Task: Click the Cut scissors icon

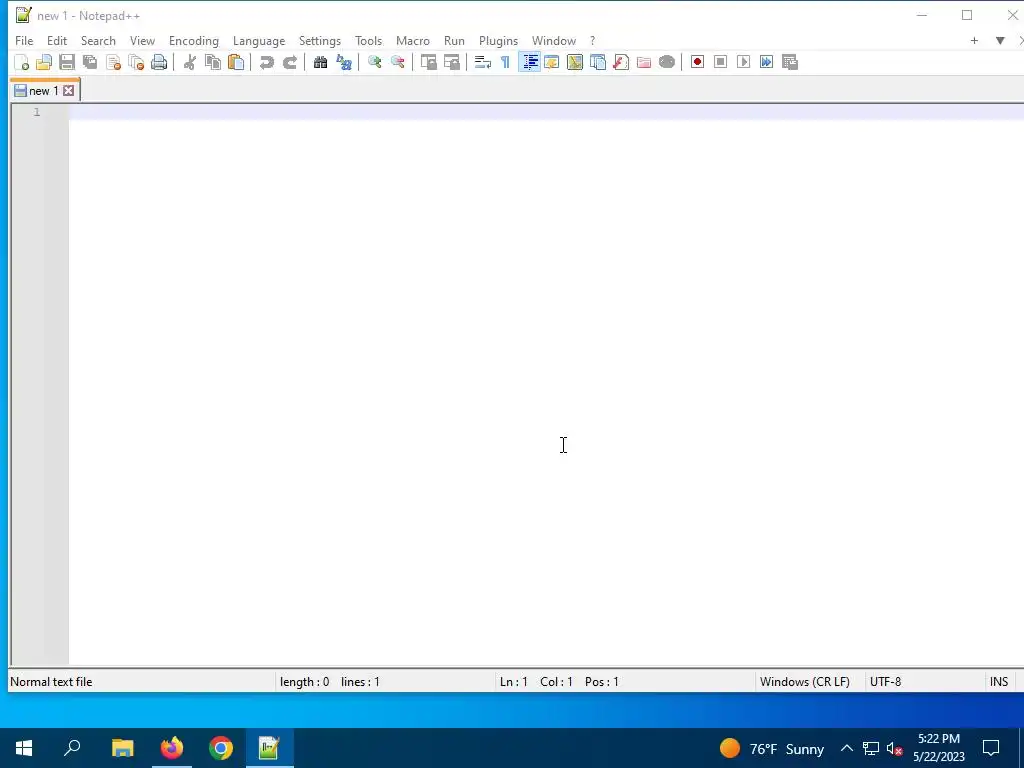Action: point(189,62)
